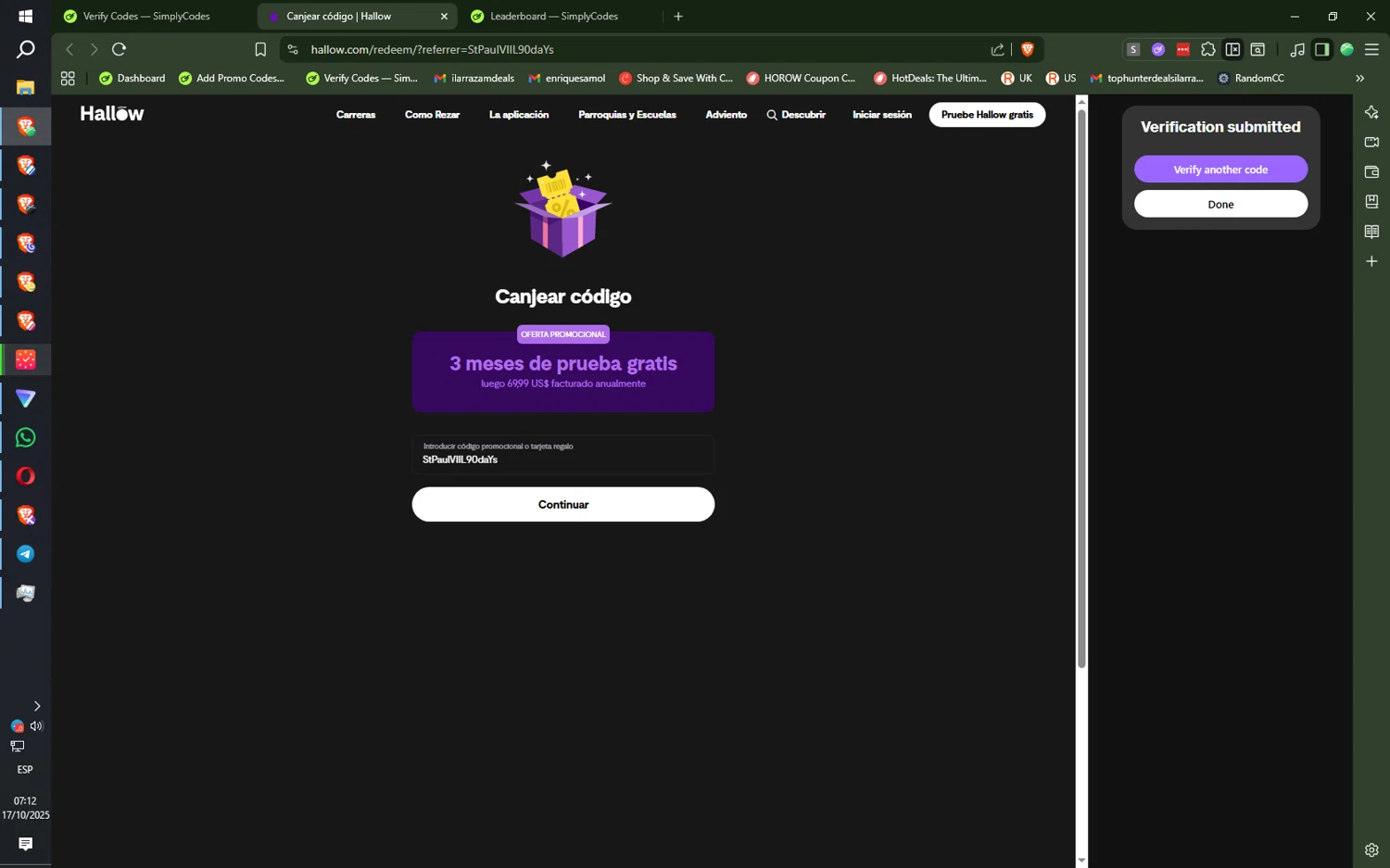
Task: Open La aplicación menu item
Action: click(519, 115)
